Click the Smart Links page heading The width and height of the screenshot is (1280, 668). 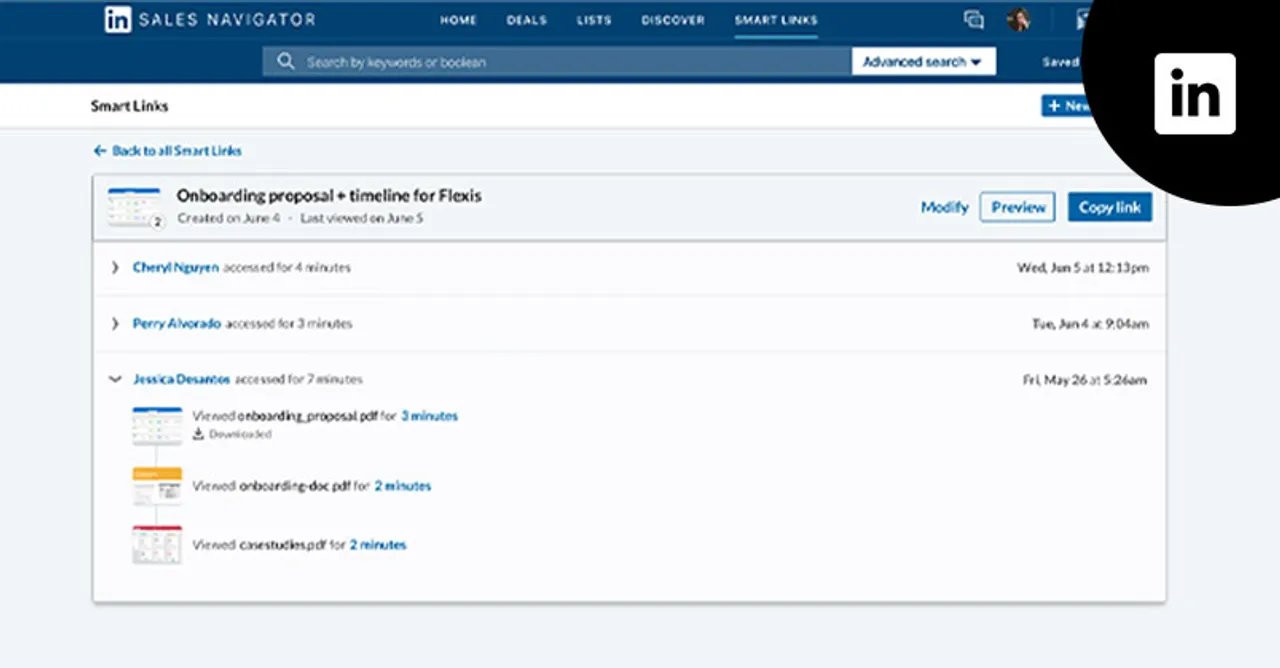pos(129,106)
